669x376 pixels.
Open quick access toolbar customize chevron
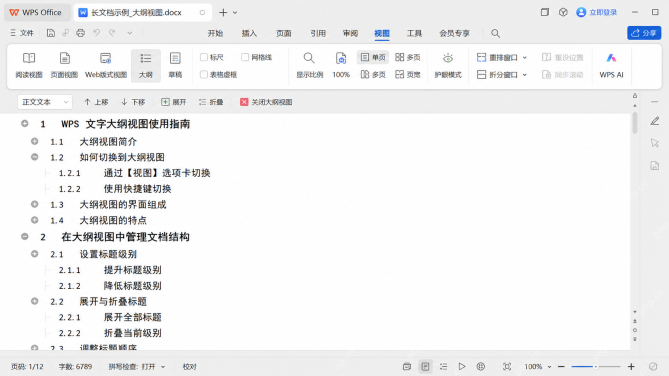tap(129, 33)
